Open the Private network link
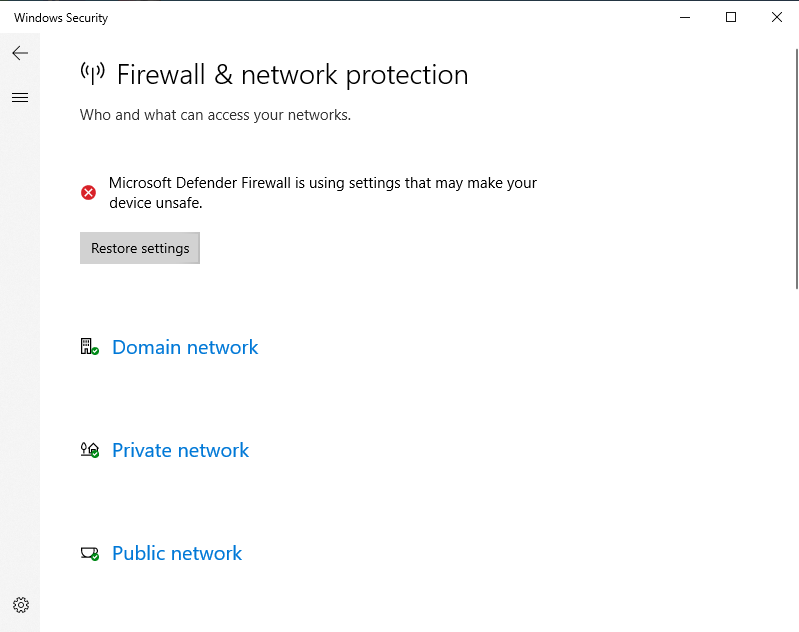Screen dimensions: 799x632 [180, 450]
